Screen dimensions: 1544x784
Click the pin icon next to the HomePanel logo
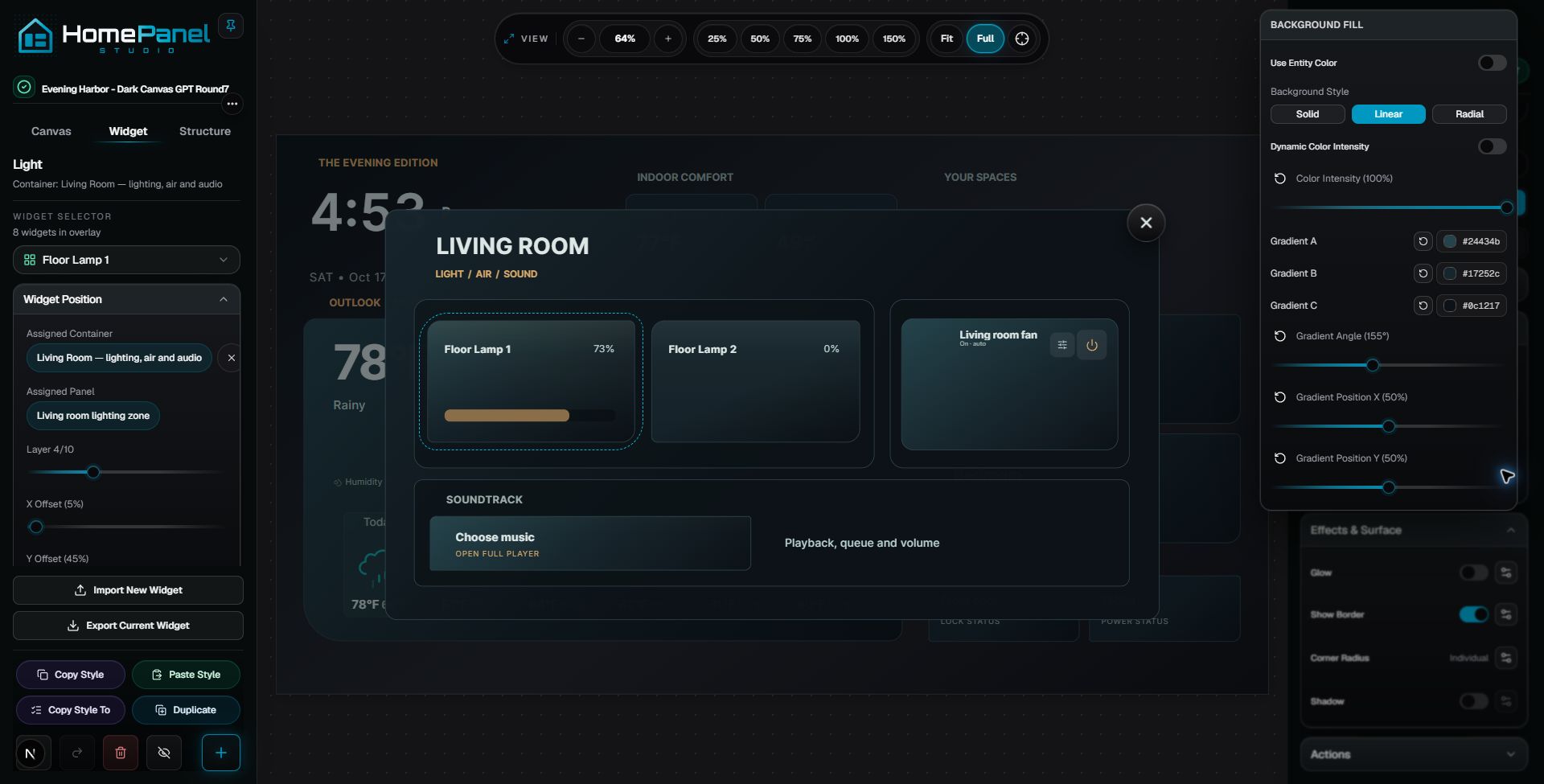pos(231,26)
